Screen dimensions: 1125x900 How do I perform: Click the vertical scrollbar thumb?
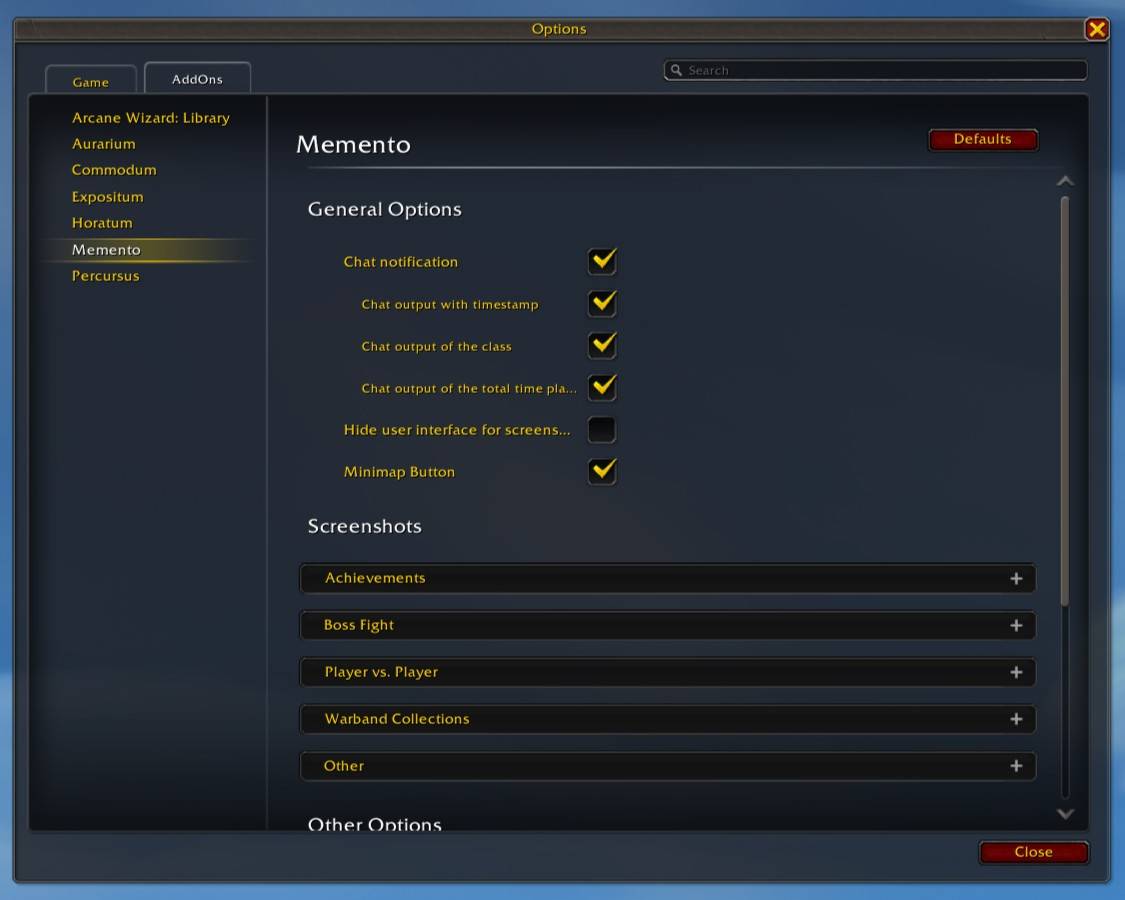(1065, 402)
